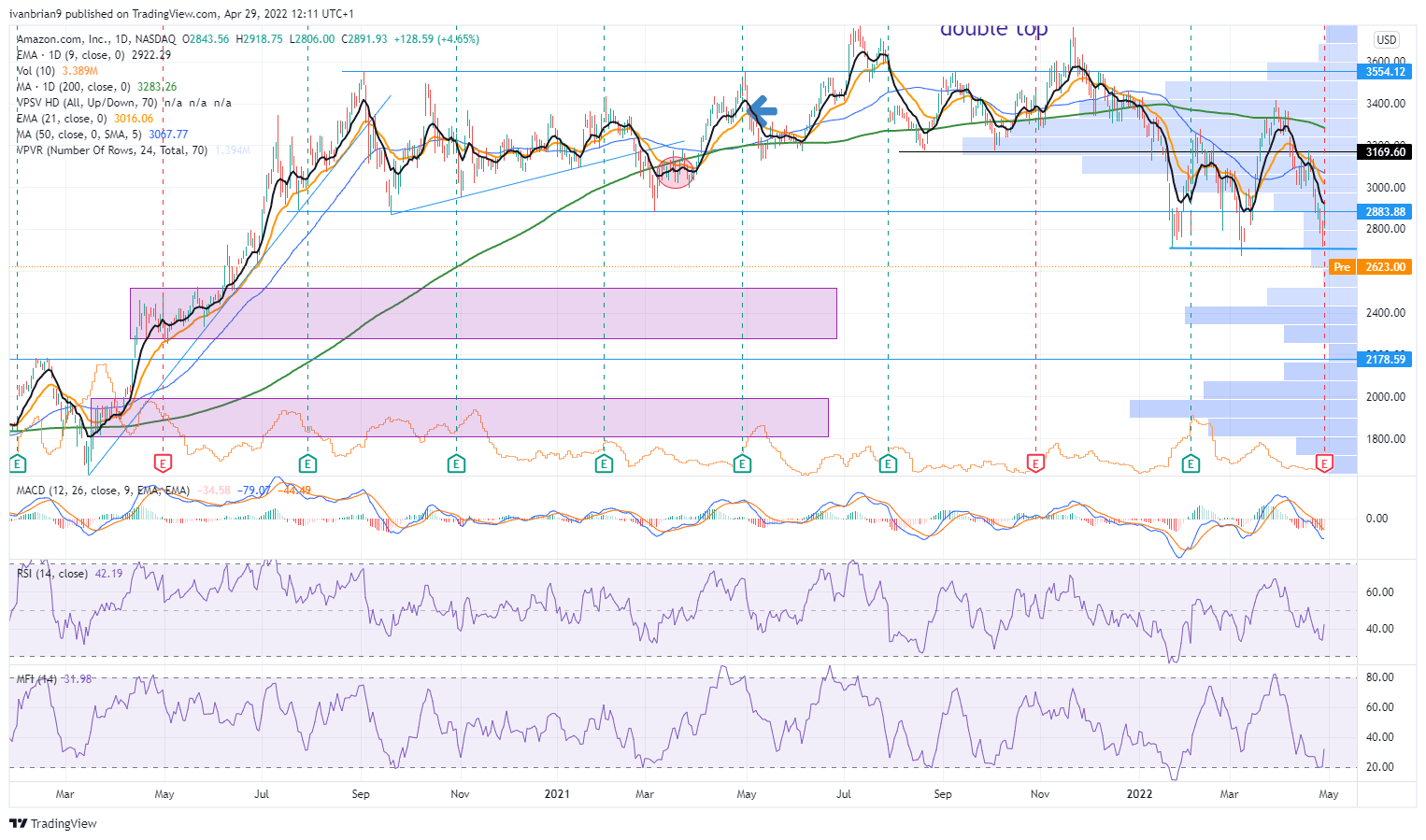Click the Vol (10) legend showing 3.389M
Image resolution: width=1426 pixels, height=840 pixels.
(x=58, y=71)
